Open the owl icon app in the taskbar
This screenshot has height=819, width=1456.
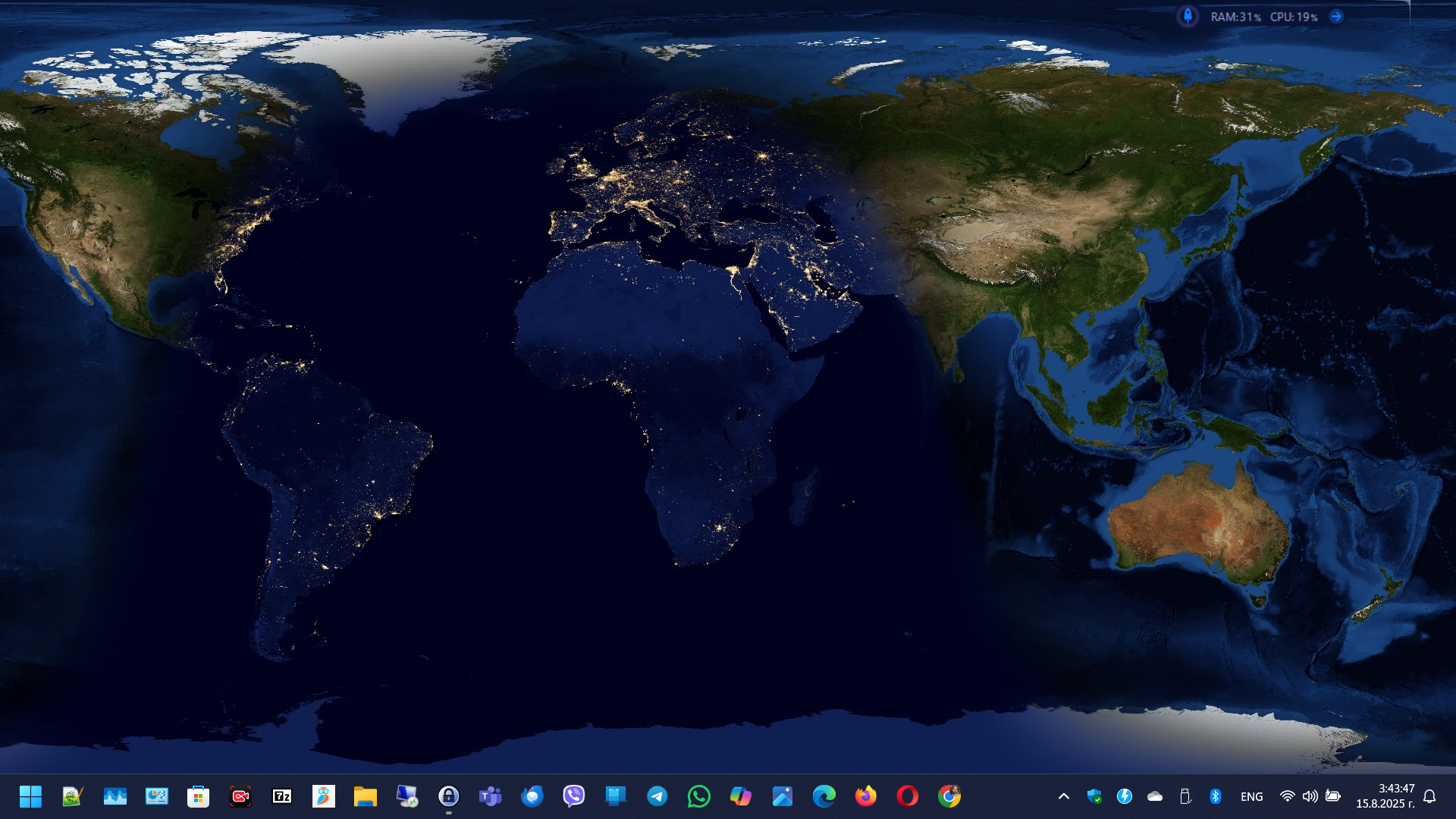click(x=323, y=796)
